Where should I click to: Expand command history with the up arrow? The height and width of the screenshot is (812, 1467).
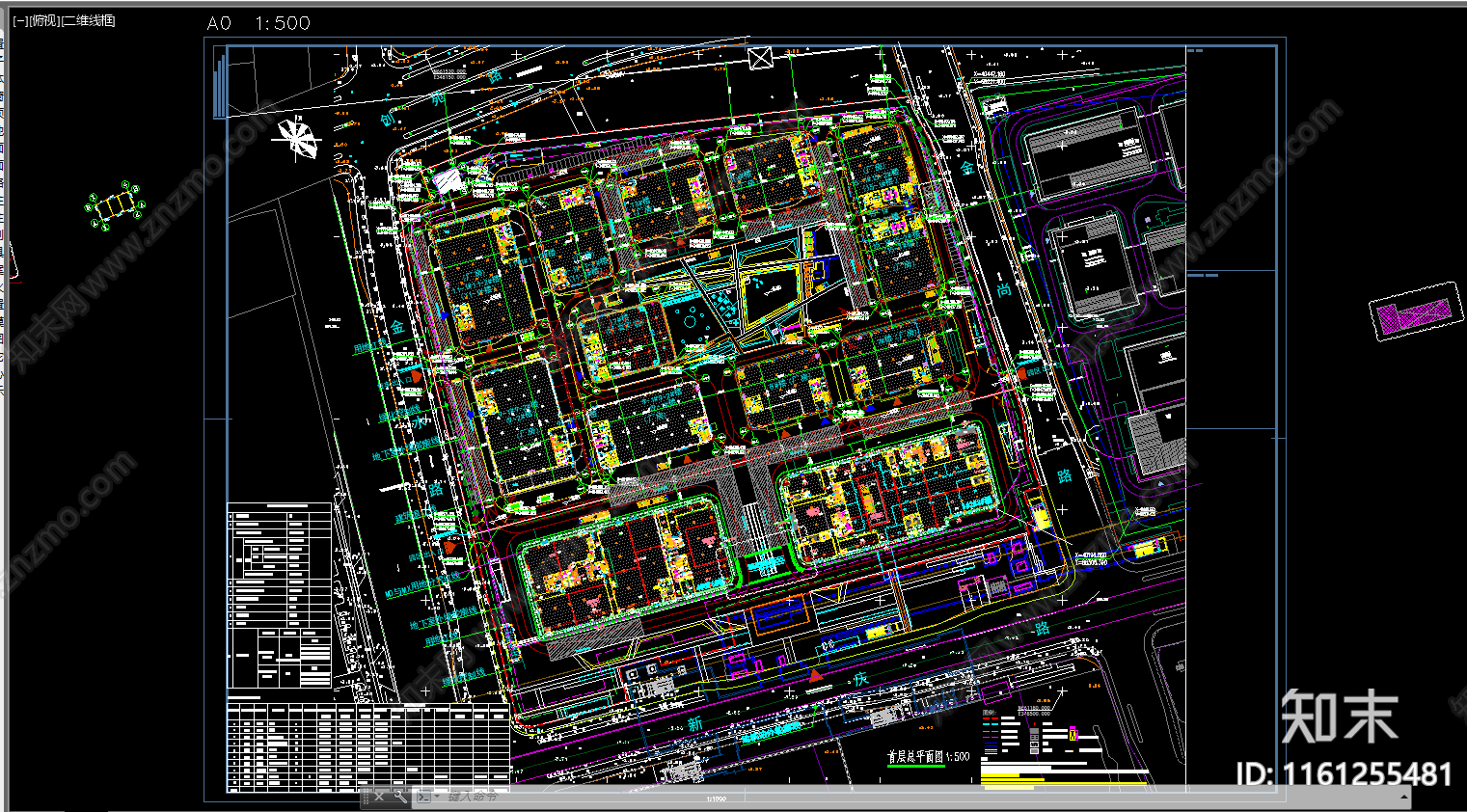click(x=1403, y=797)
